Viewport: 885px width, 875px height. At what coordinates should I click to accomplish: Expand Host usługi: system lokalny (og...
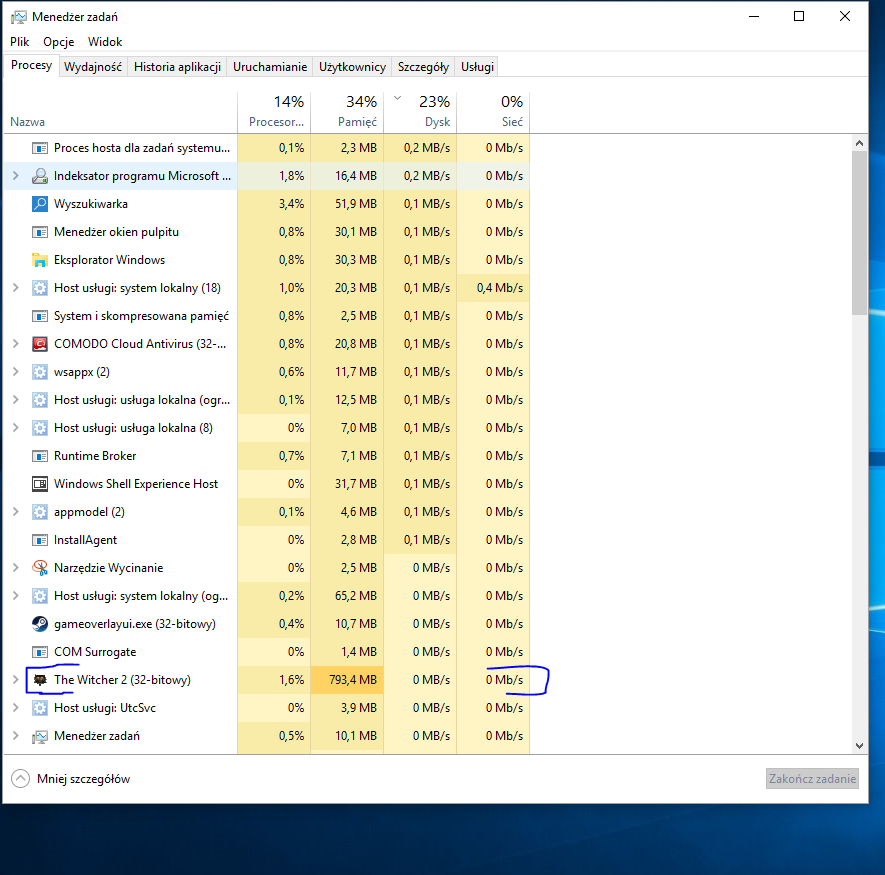pyautogui.click(x=16, y=596)
